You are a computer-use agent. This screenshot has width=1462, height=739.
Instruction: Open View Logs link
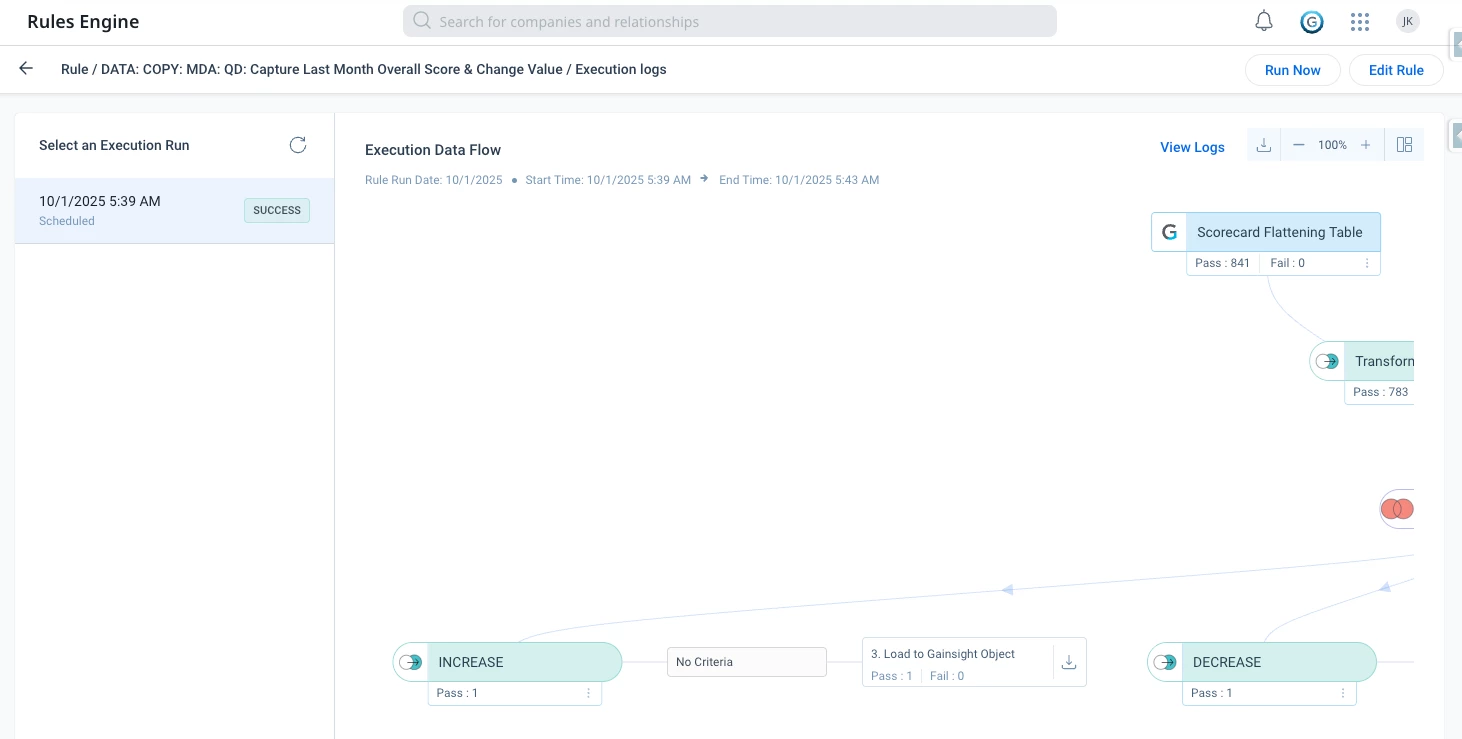pyautogui.click(x=1192, y=147)
